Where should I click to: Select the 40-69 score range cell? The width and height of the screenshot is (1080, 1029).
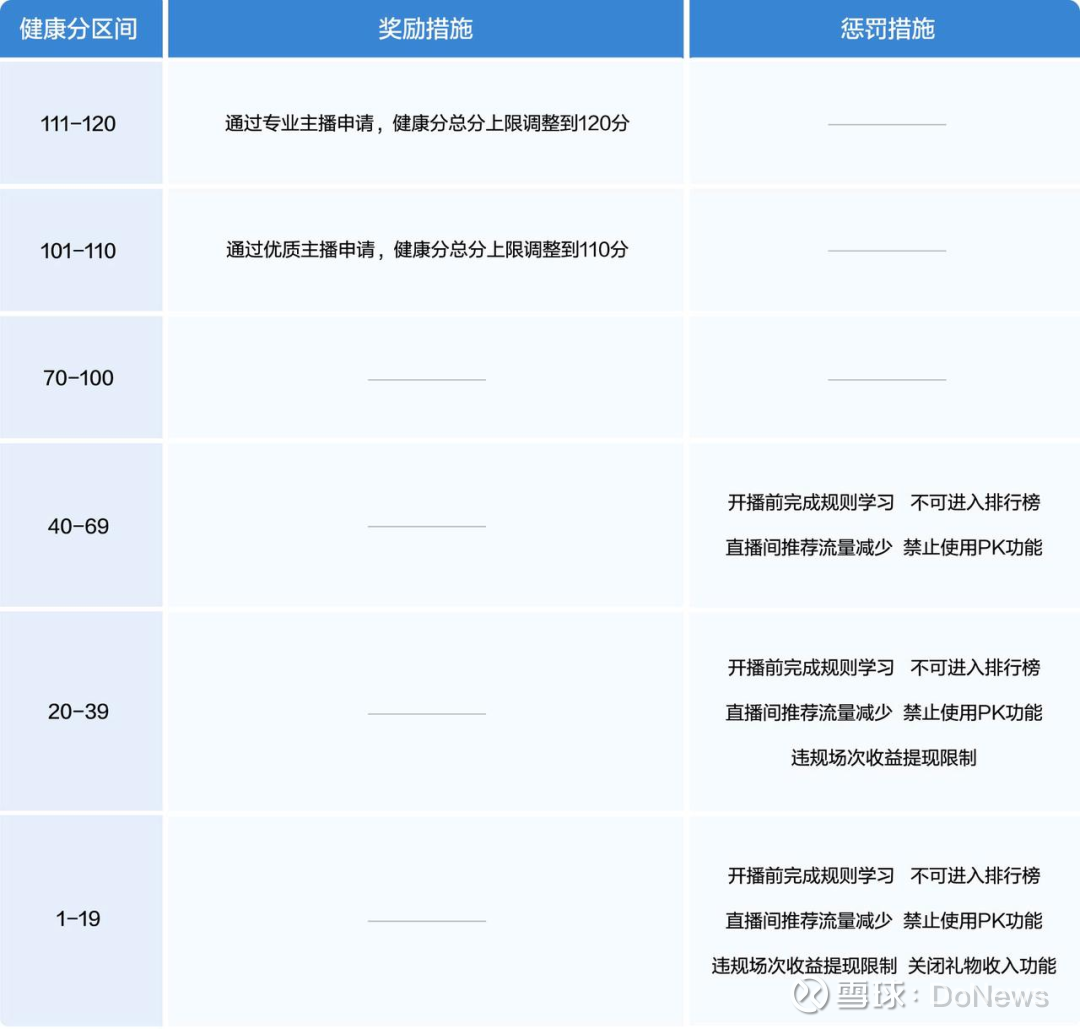pyautogui.click(x=79, y=527)
